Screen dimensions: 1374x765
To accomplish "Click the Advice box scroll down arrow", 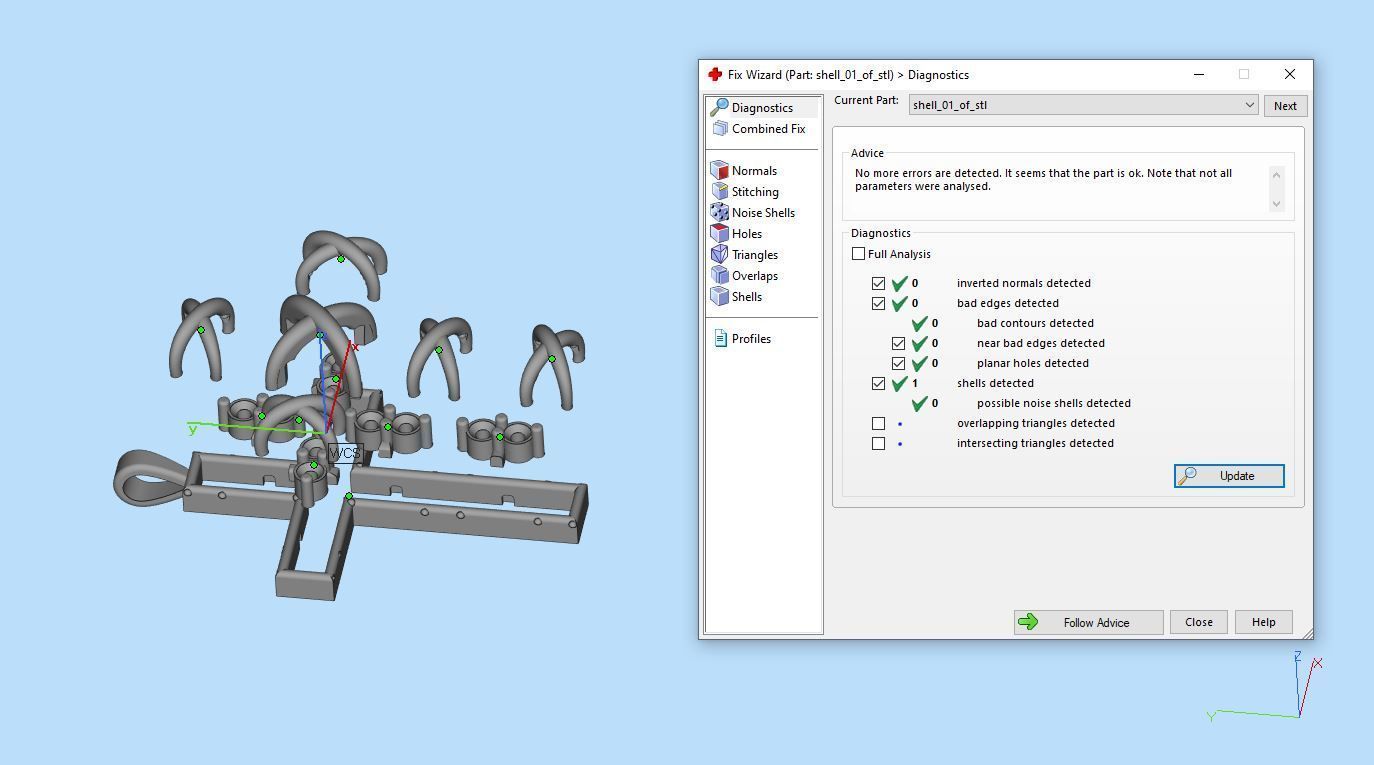I will (1276, 204).
